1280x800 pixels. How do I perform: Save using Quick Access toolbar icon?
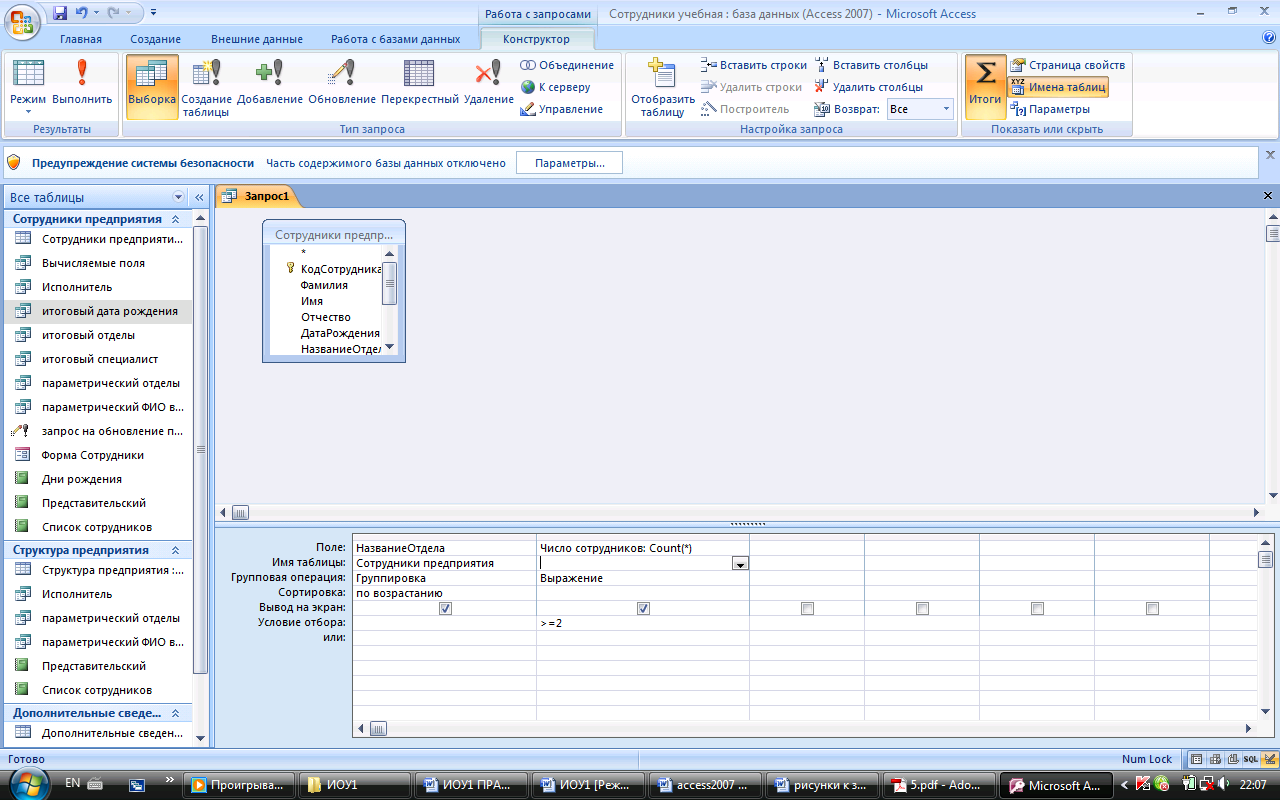[60, 14]
